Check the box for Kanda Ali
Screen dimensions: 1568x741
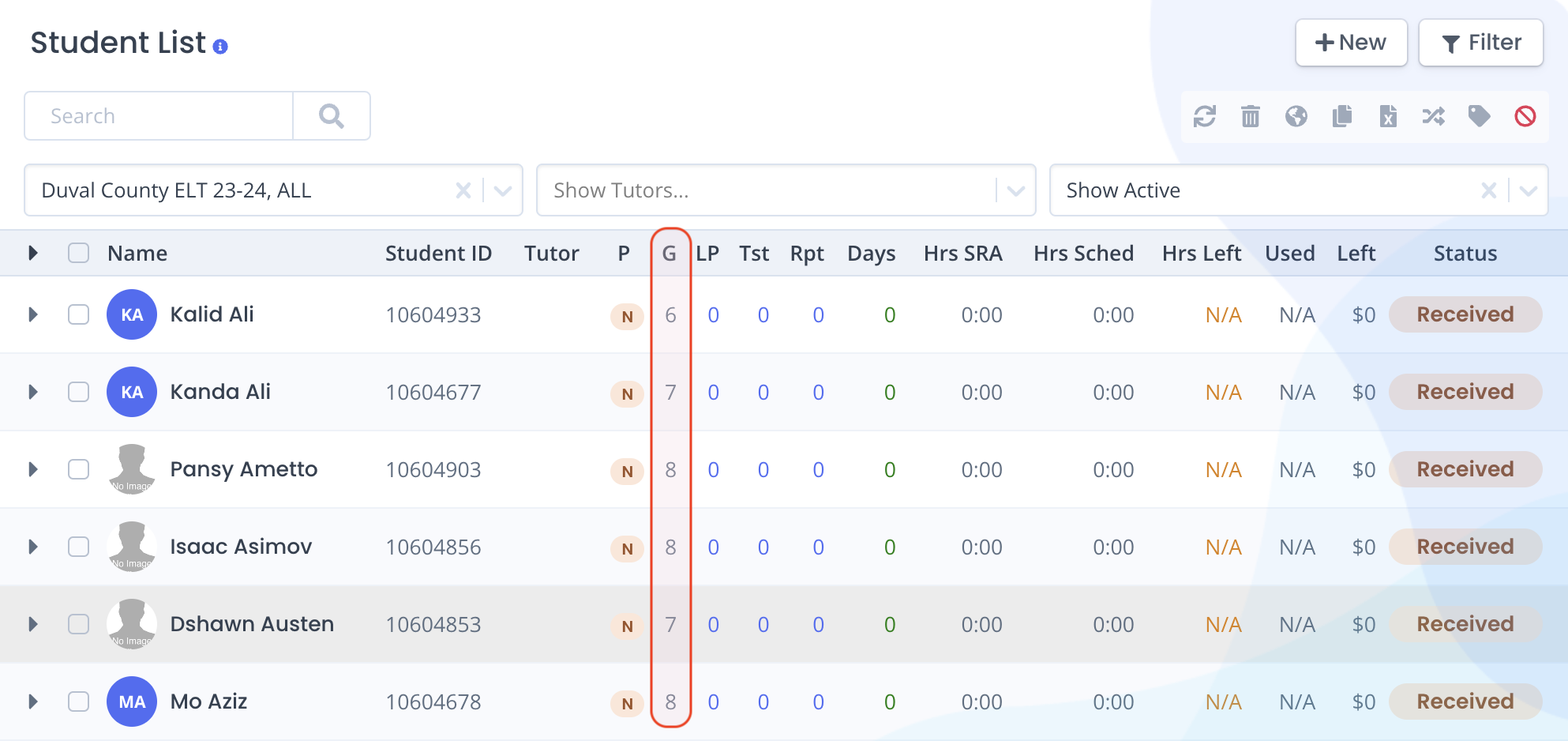click(x=78, y=392)
